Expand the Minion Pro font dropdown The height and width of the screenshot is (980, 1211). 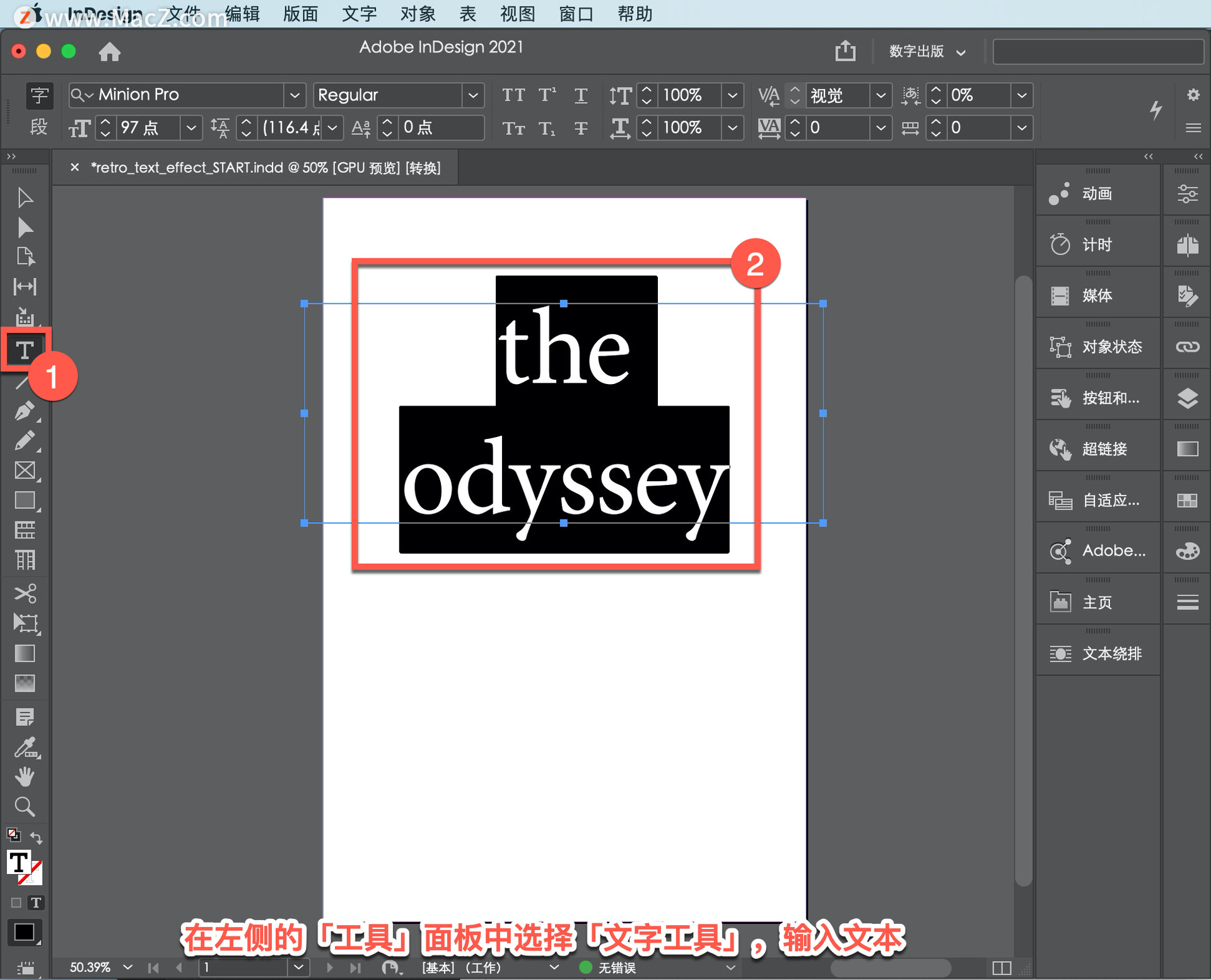pyautogui.click(x=295, y=95)
